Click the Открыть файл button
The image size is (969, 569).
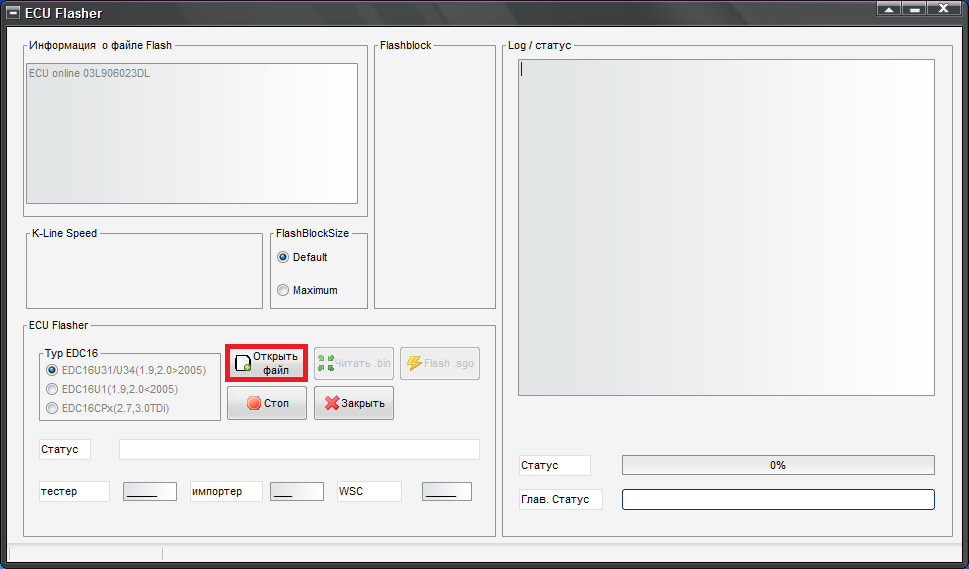[x=266, y=363]
